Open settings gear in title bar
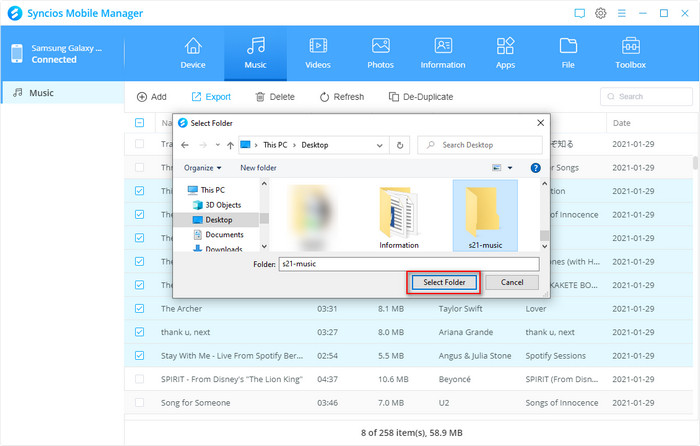Viewport: 700px width, 446px height. pyautogui.click(x=600, y=13)
